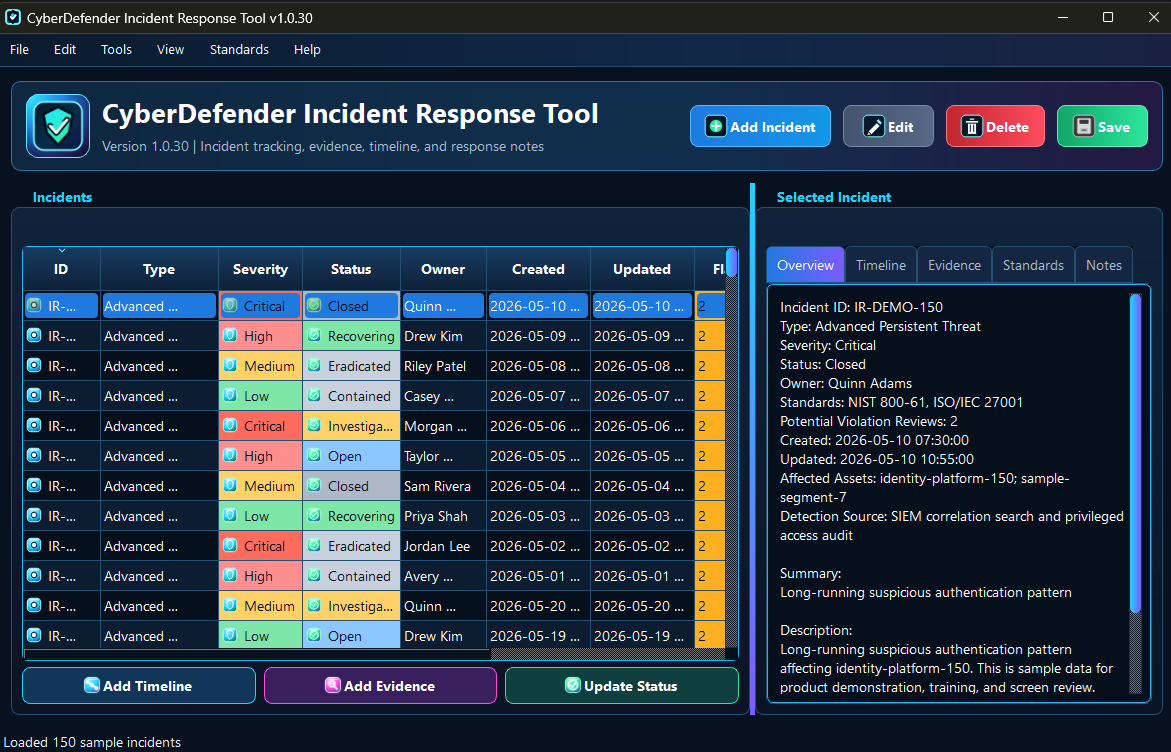Viewport: 1171px width, 752px height.
Task: Switch to the Evidence tab
Action: pos(954,265)
